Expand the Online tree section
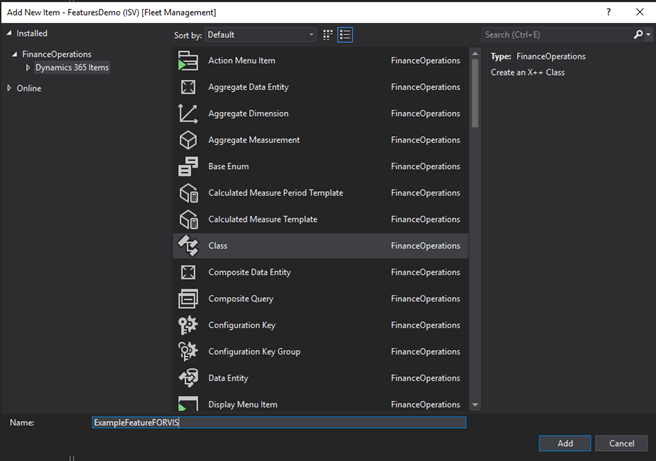Image resolution: width=656 pixels, height=461 pixels. pos(10,88)
